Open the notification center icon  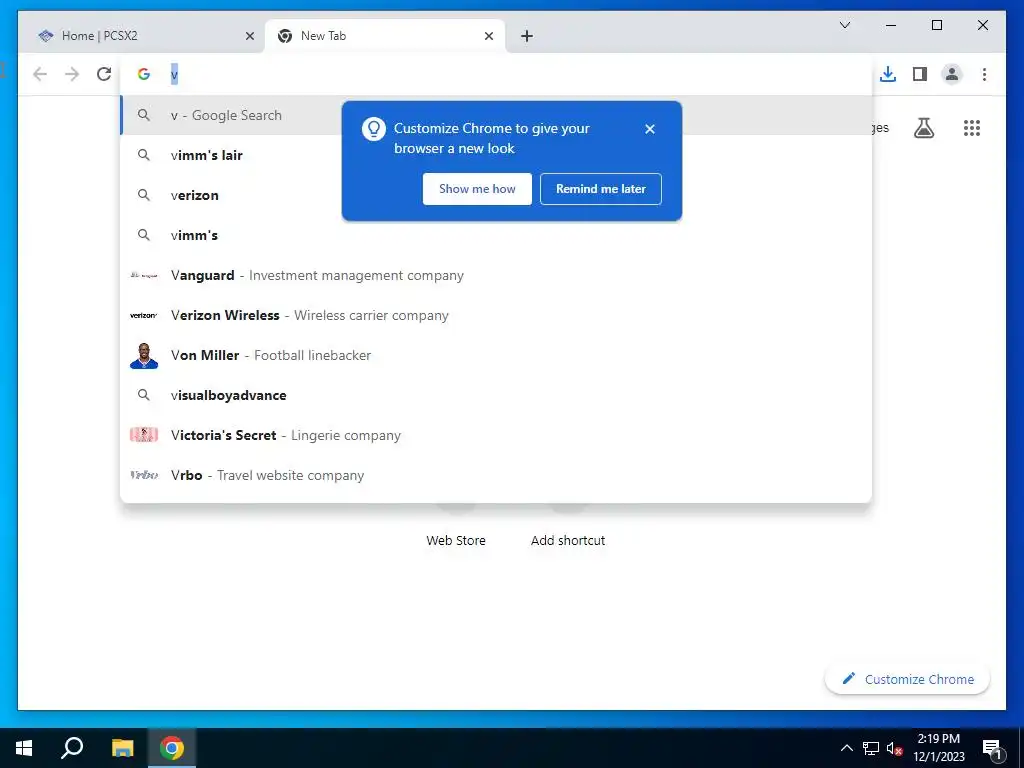click(x=992, y=749)
